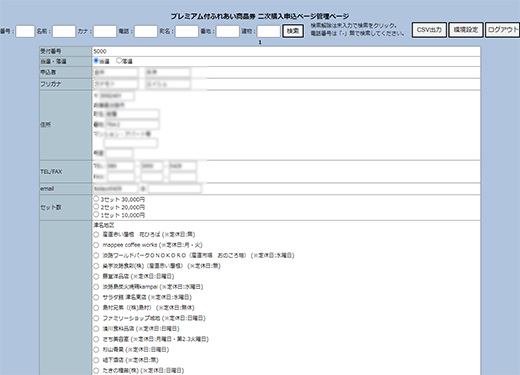Select the radio button in the kampai row
Screen dimensions: 520x375
[96, 287]
